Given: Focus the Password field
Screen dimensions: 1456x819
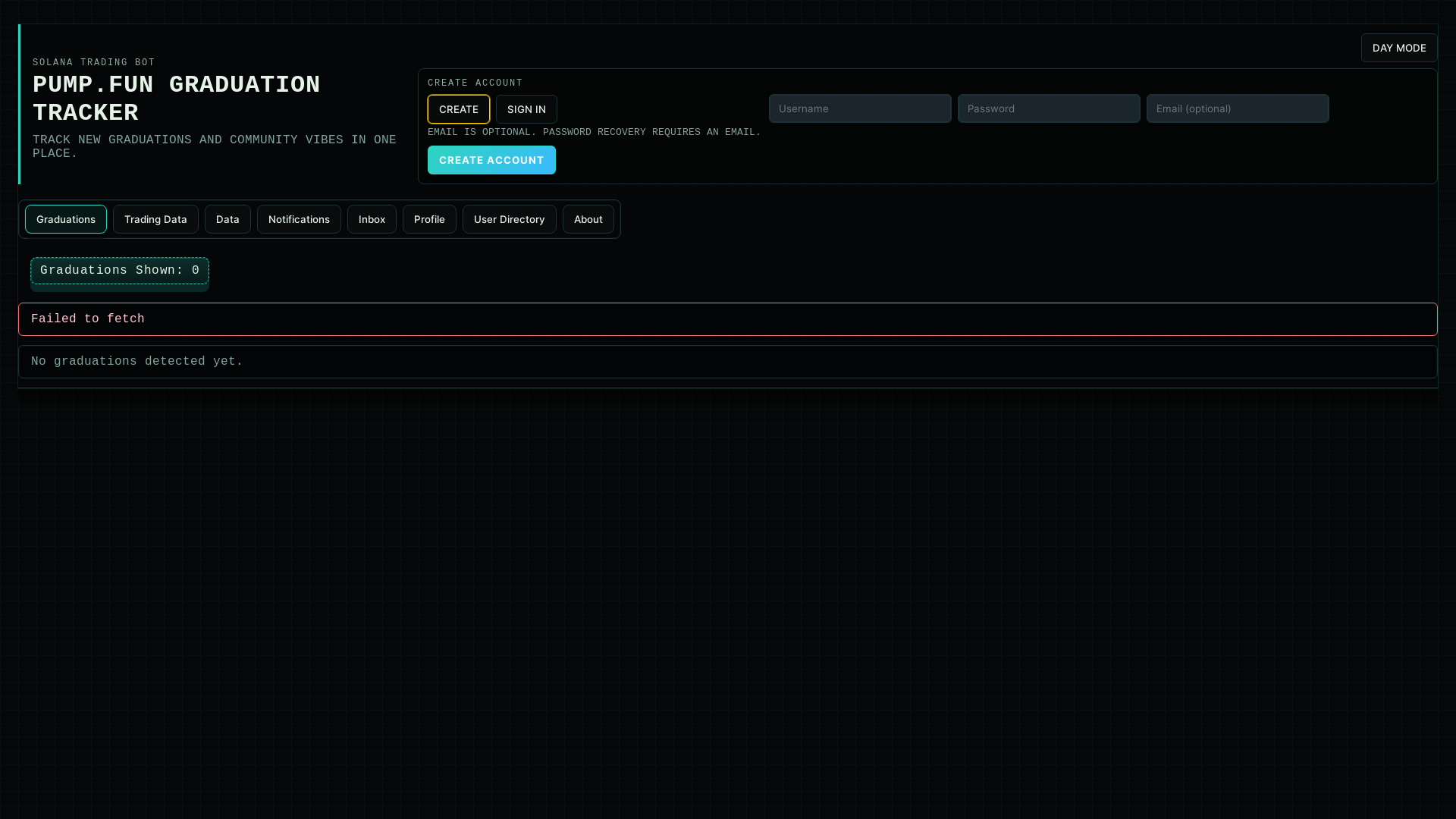Looking at the screenshot, I should pos(1049,108).
